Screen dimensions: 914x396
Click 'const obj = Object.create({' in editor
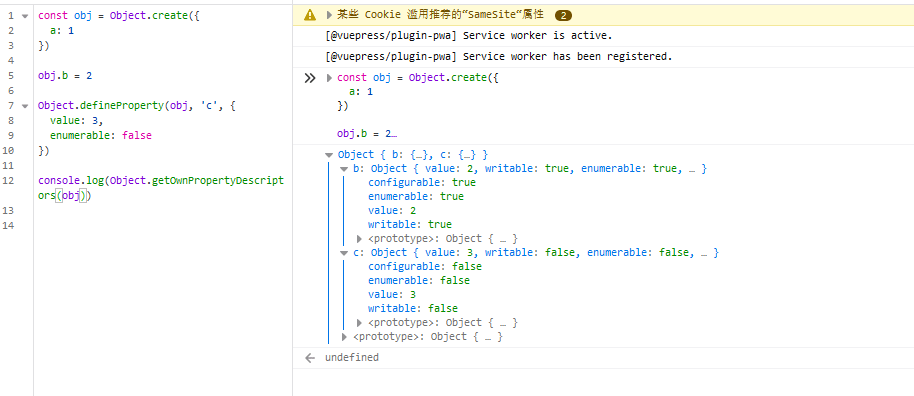point(119,16)
